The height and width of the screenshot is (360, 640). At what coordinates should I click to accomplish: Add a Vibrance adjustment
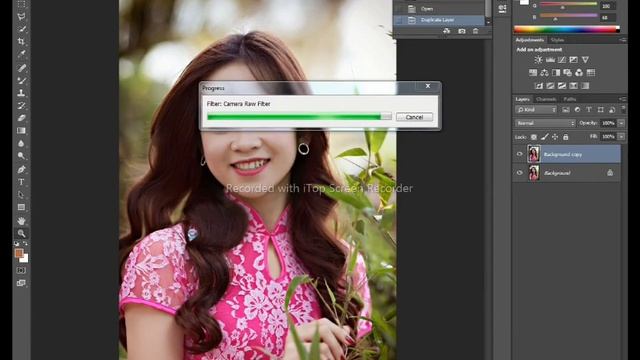[x=585, y=60]
